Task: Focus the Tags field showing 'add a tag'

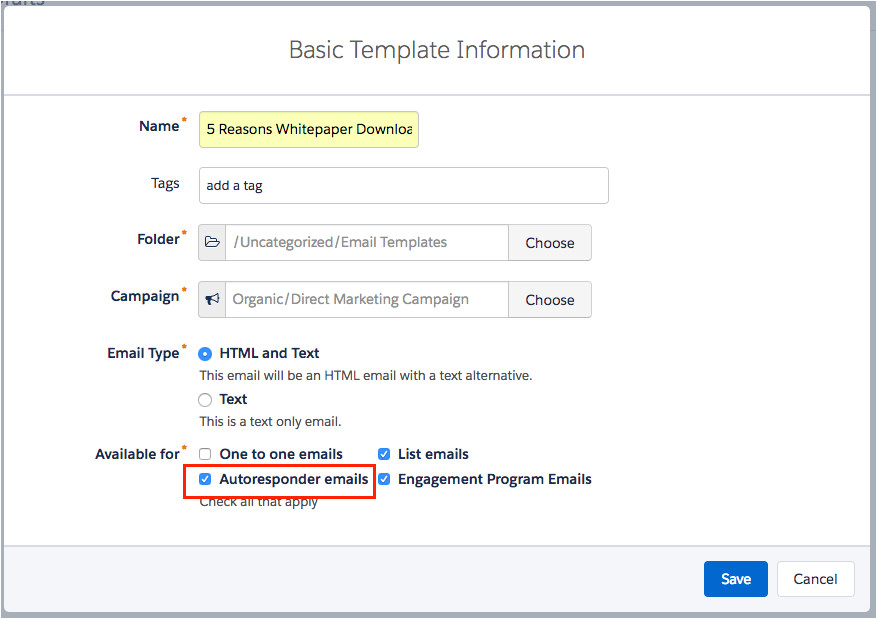Action: [403, 185]
